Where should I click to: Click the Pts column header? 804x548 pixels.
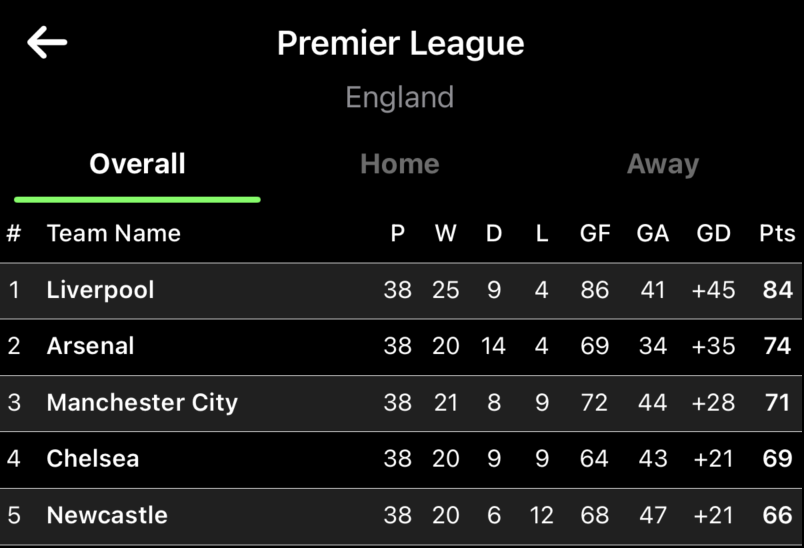tap(776, 234)
